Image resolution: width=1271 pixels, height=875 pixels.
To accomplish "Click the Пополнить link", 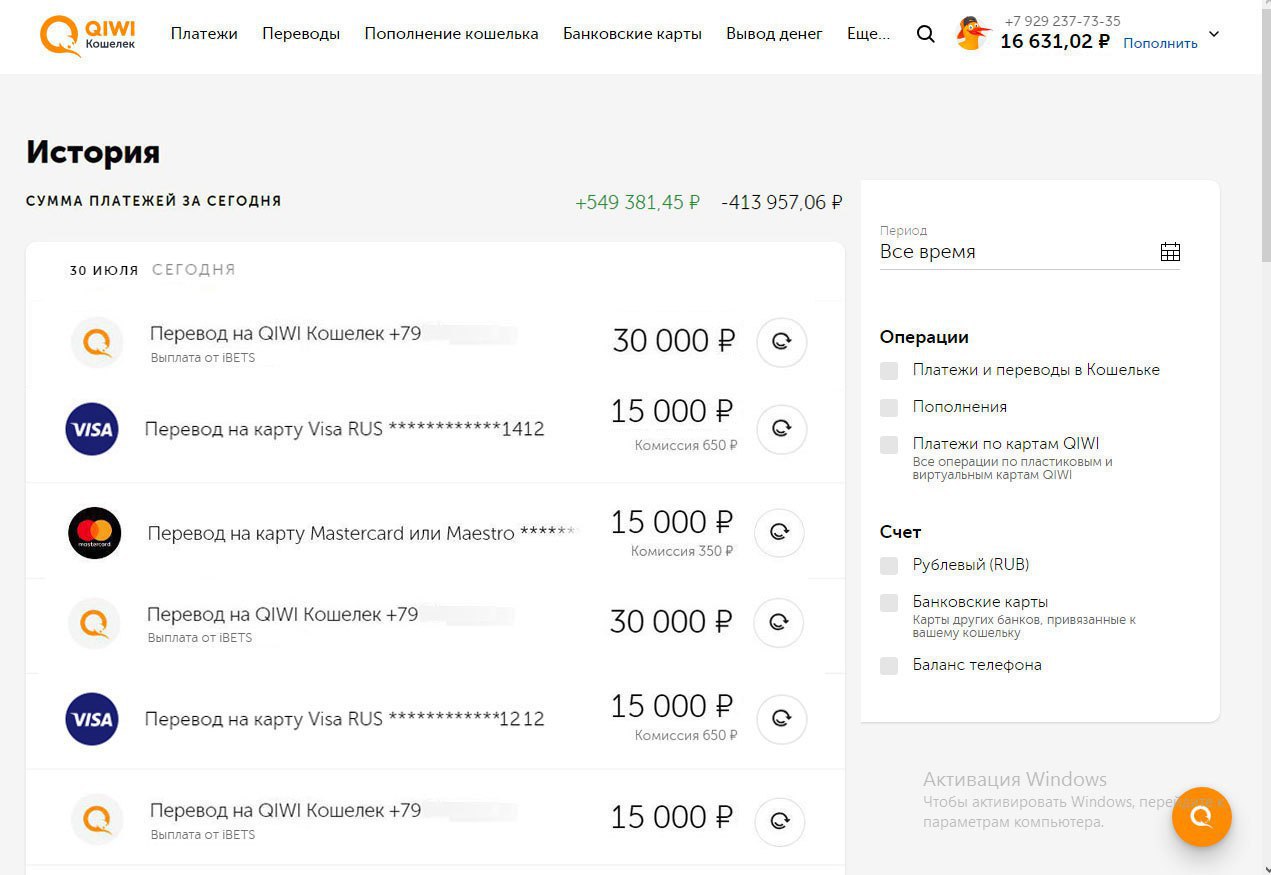I will tap(1160, 43).
